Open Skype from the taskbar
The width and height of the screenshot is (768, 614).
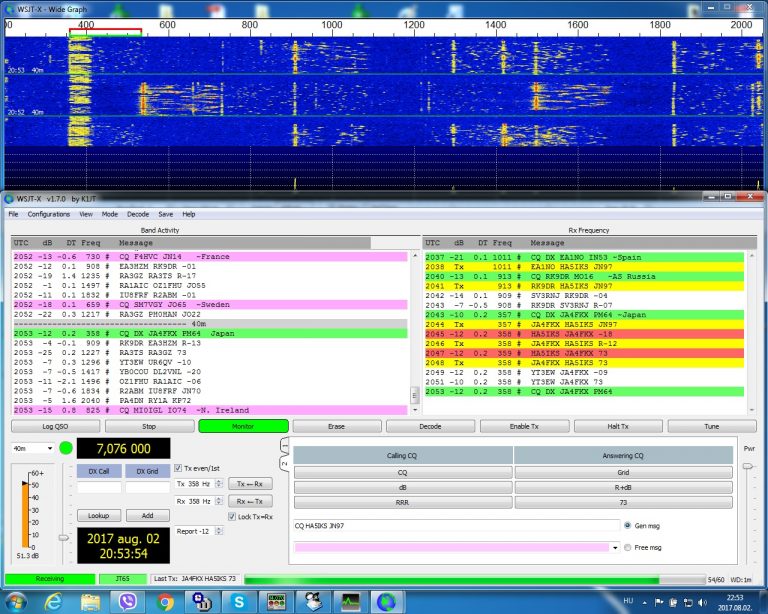coord(239,601)
